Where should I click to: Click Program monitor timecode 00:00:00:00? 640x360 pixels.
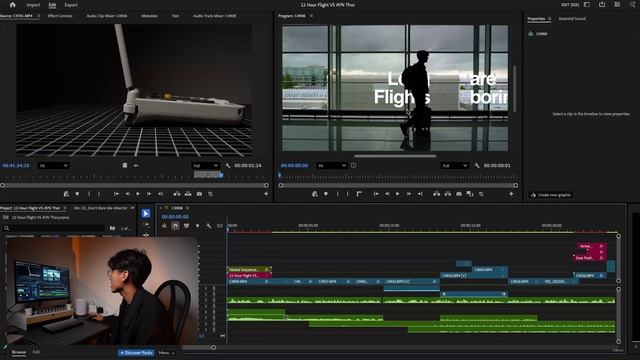click(294, 165)
